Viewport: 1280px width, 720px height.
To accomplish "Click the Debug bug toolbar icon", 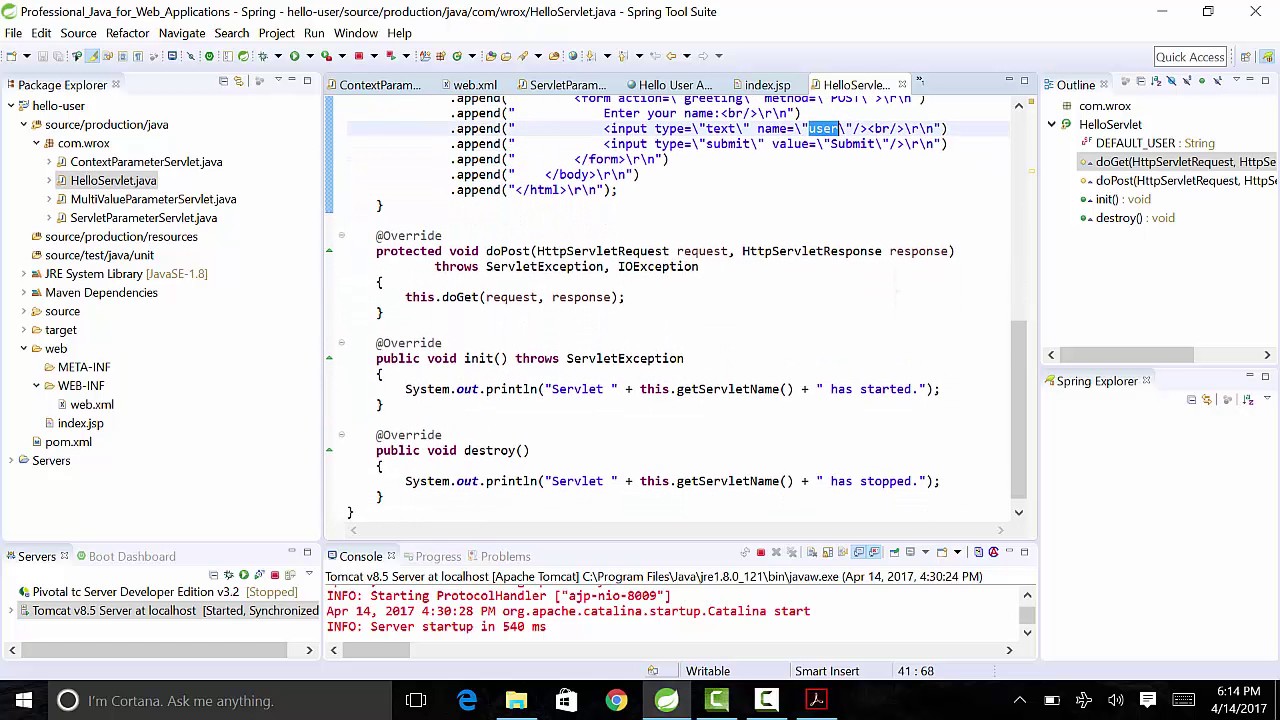I will [x=262, y=55].
